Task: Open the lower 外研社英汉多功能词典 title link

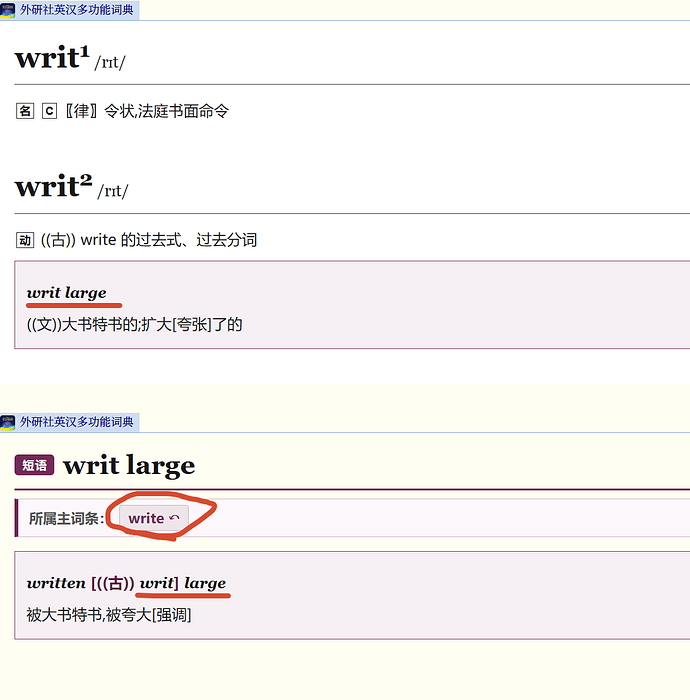Action: pyautogui.click(x=76, y=421)
